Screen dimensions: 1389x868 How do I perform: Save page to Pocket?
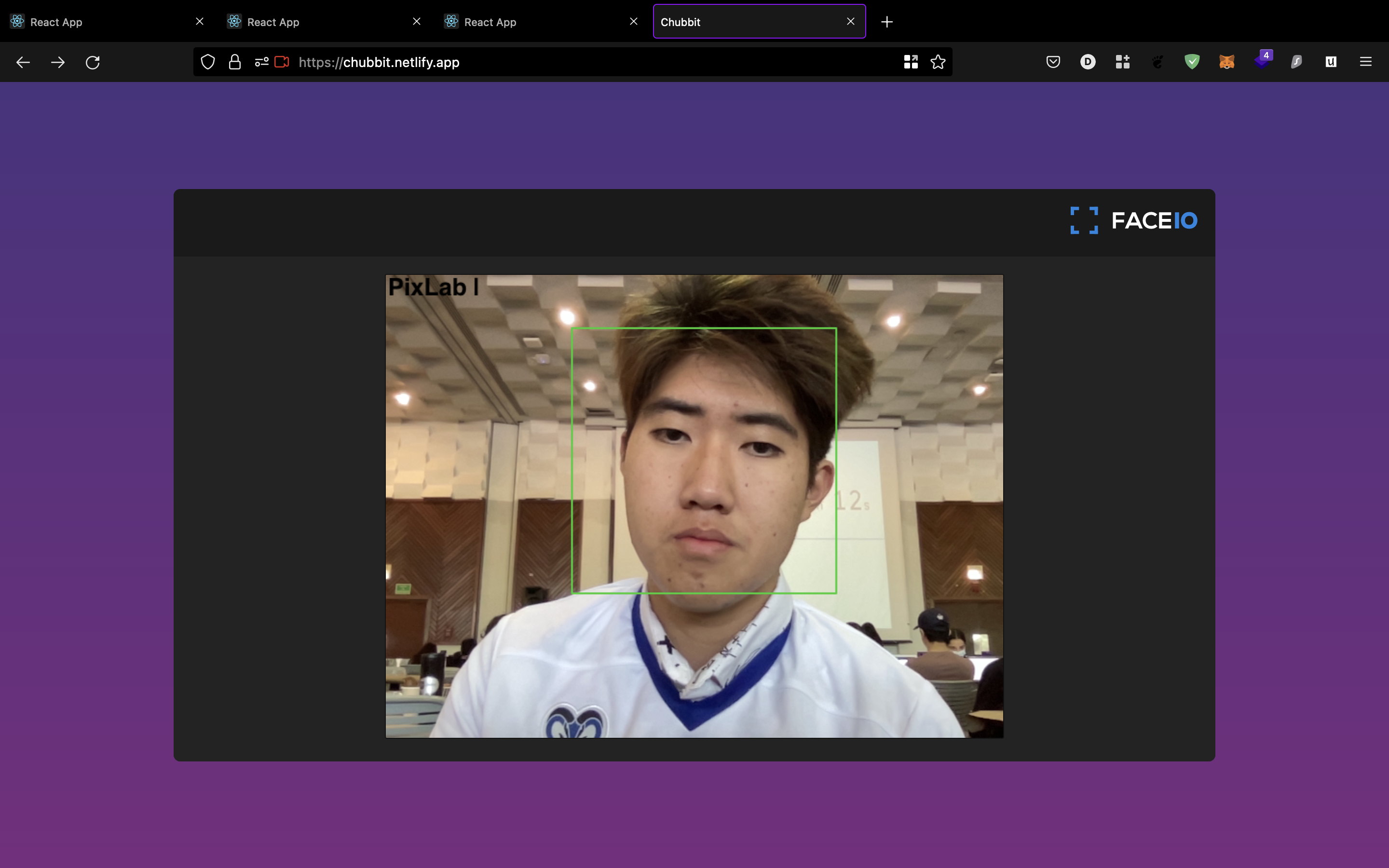1053,62
